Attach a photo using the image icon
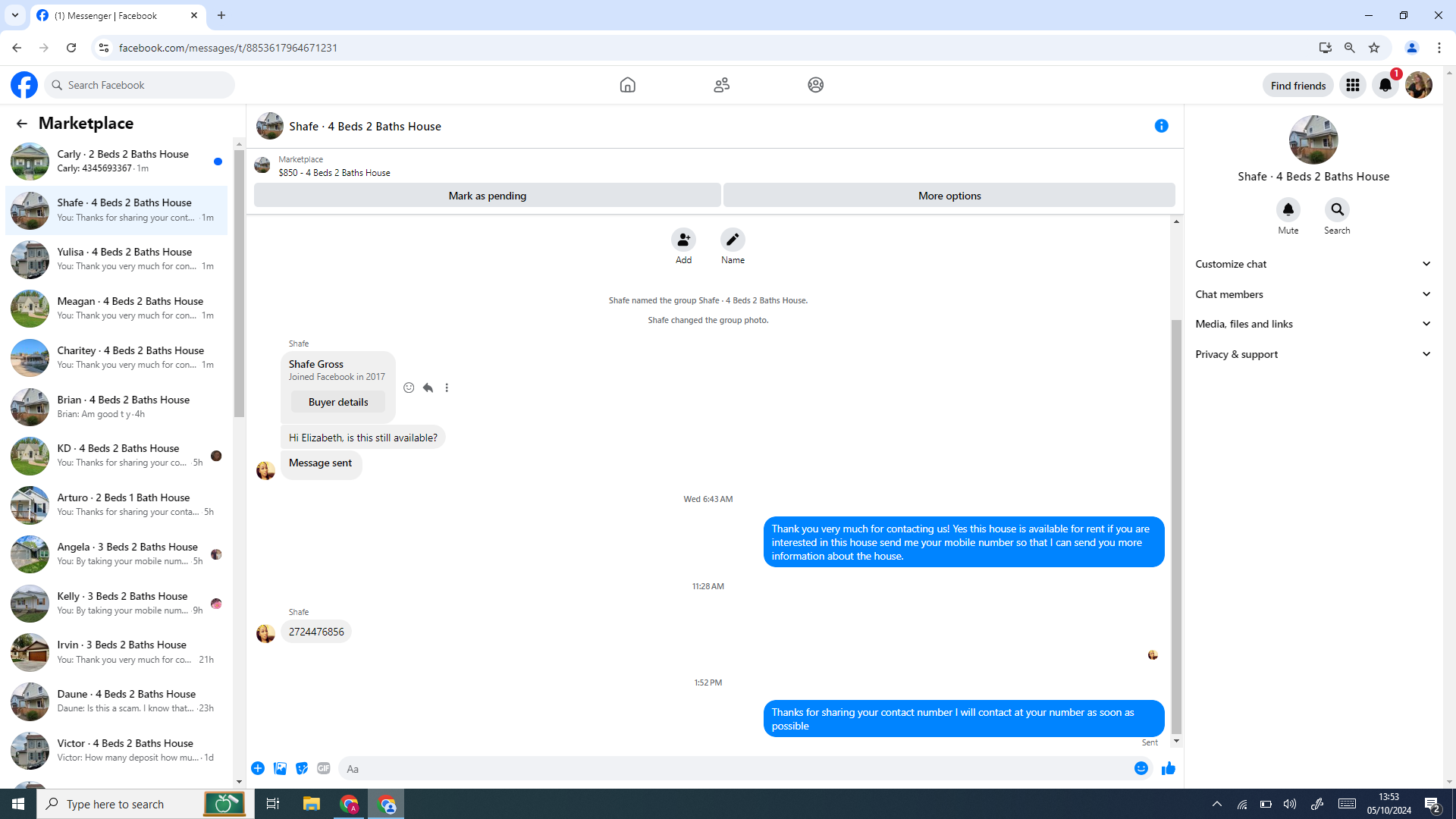1456x819 pixels. tap(280, 768)
